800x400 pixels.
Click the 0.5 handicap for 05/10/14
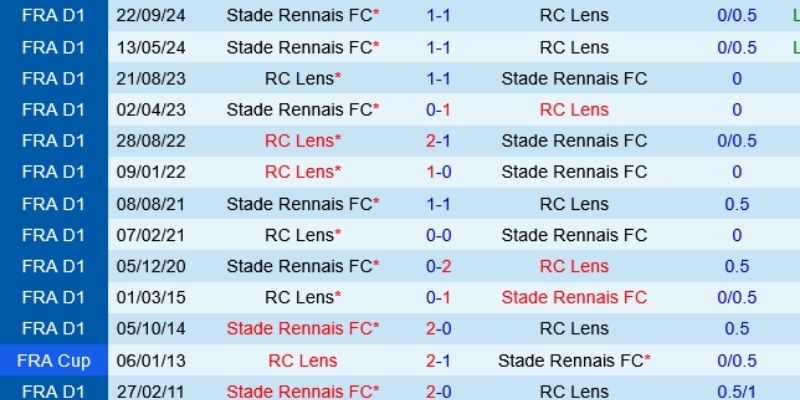[737, 328]
